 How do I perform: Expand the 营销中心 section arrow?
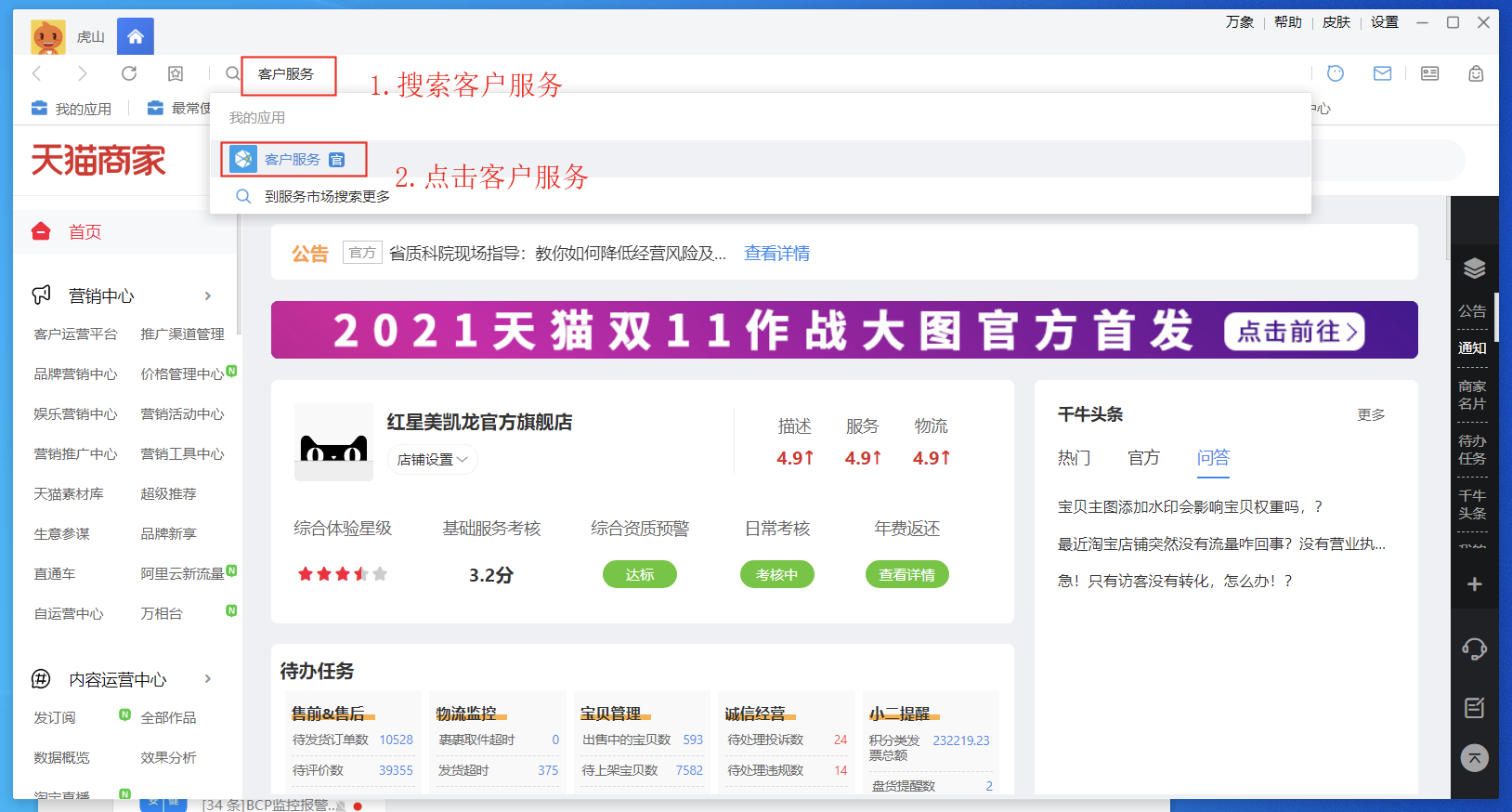208,295
